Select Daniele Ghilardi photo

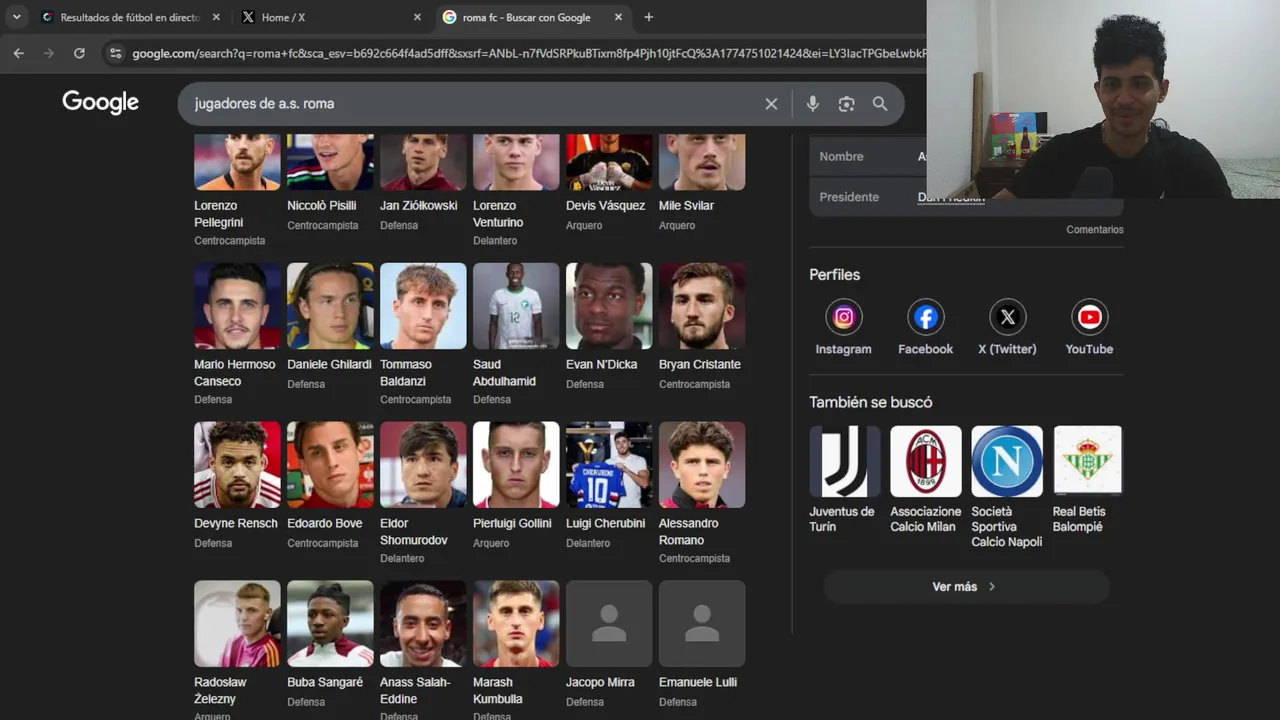330,306
